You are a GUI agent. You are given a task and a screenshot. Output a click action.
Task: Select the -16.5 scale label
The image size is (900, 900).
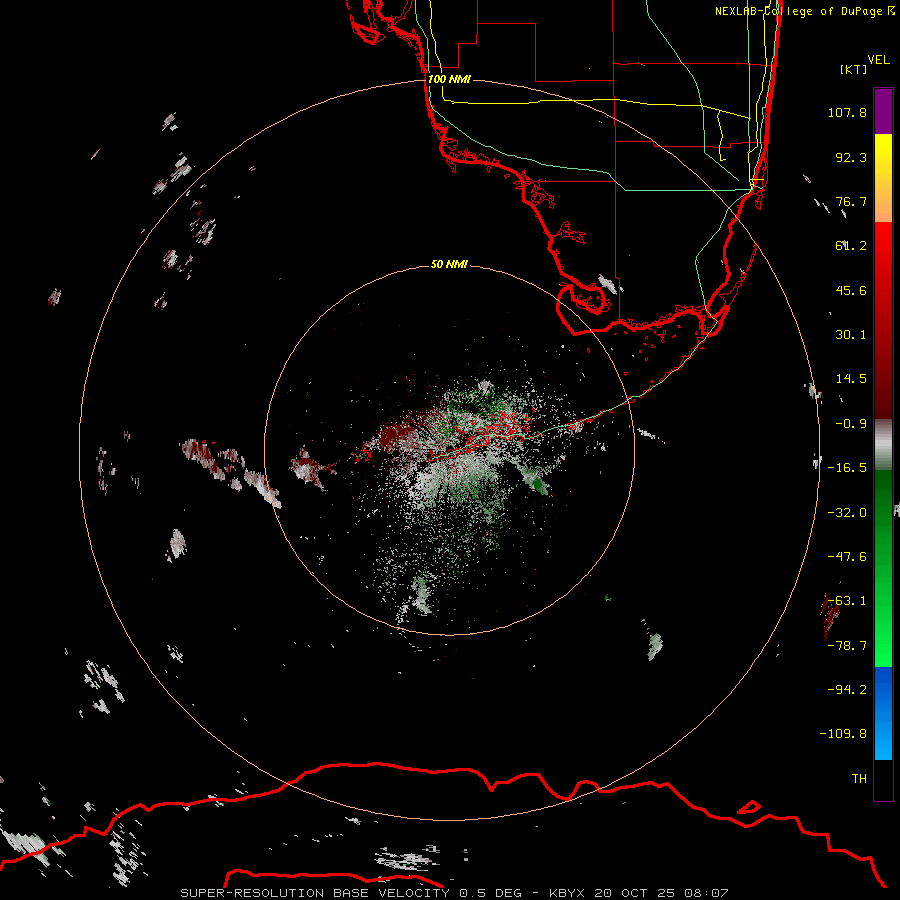tap(847, 468)
